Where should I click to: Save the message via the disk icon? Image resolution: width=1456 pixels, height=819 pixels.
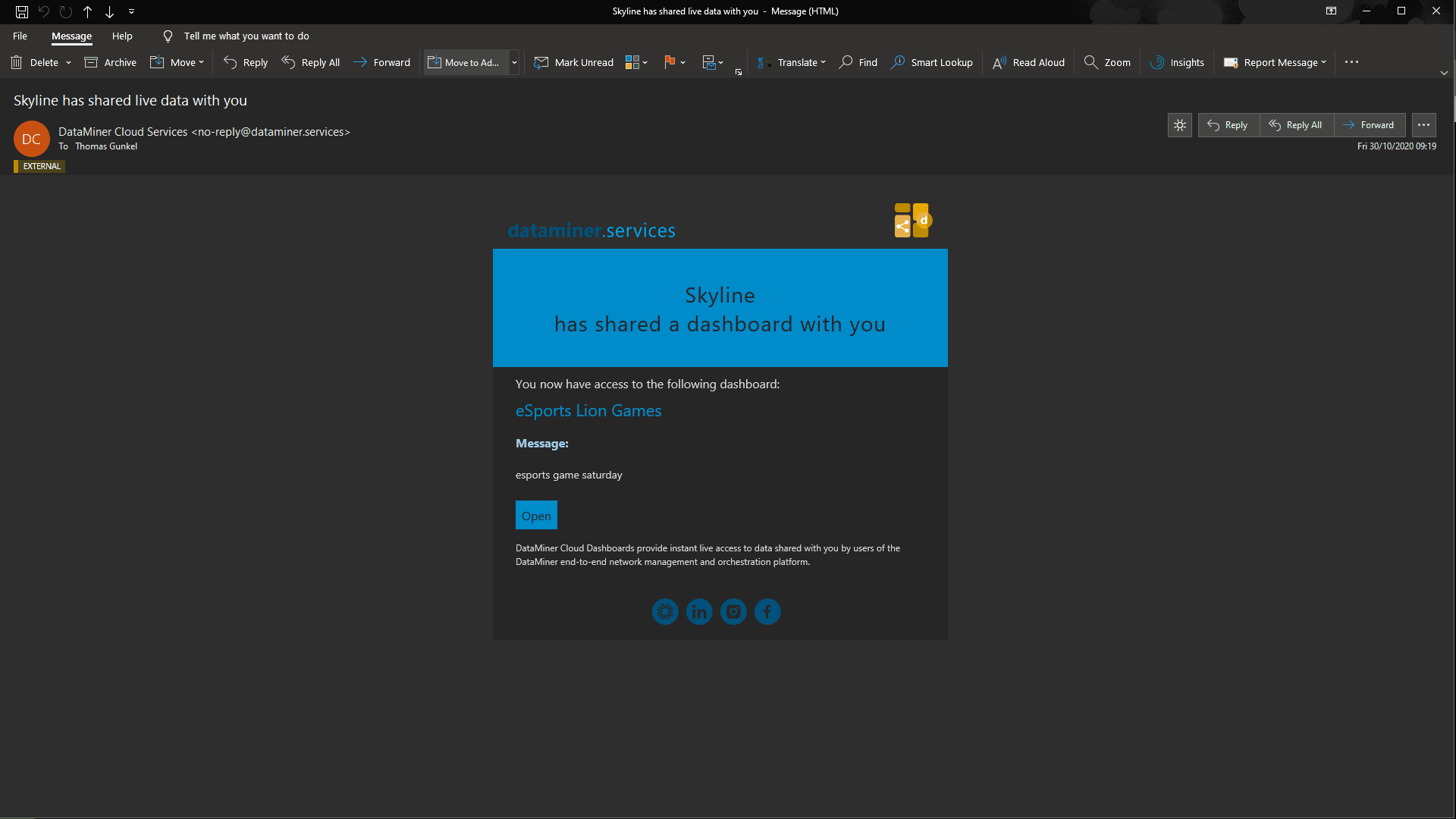pyautogui.click(x=22, y=11)
